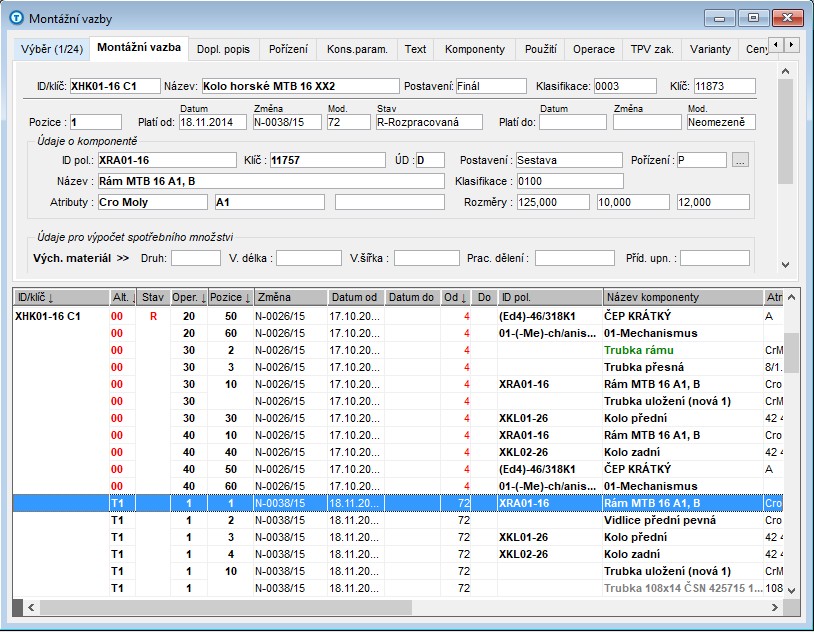
Task: Click the Montážní vazby app icon in title bar
Action: [17, 18]
